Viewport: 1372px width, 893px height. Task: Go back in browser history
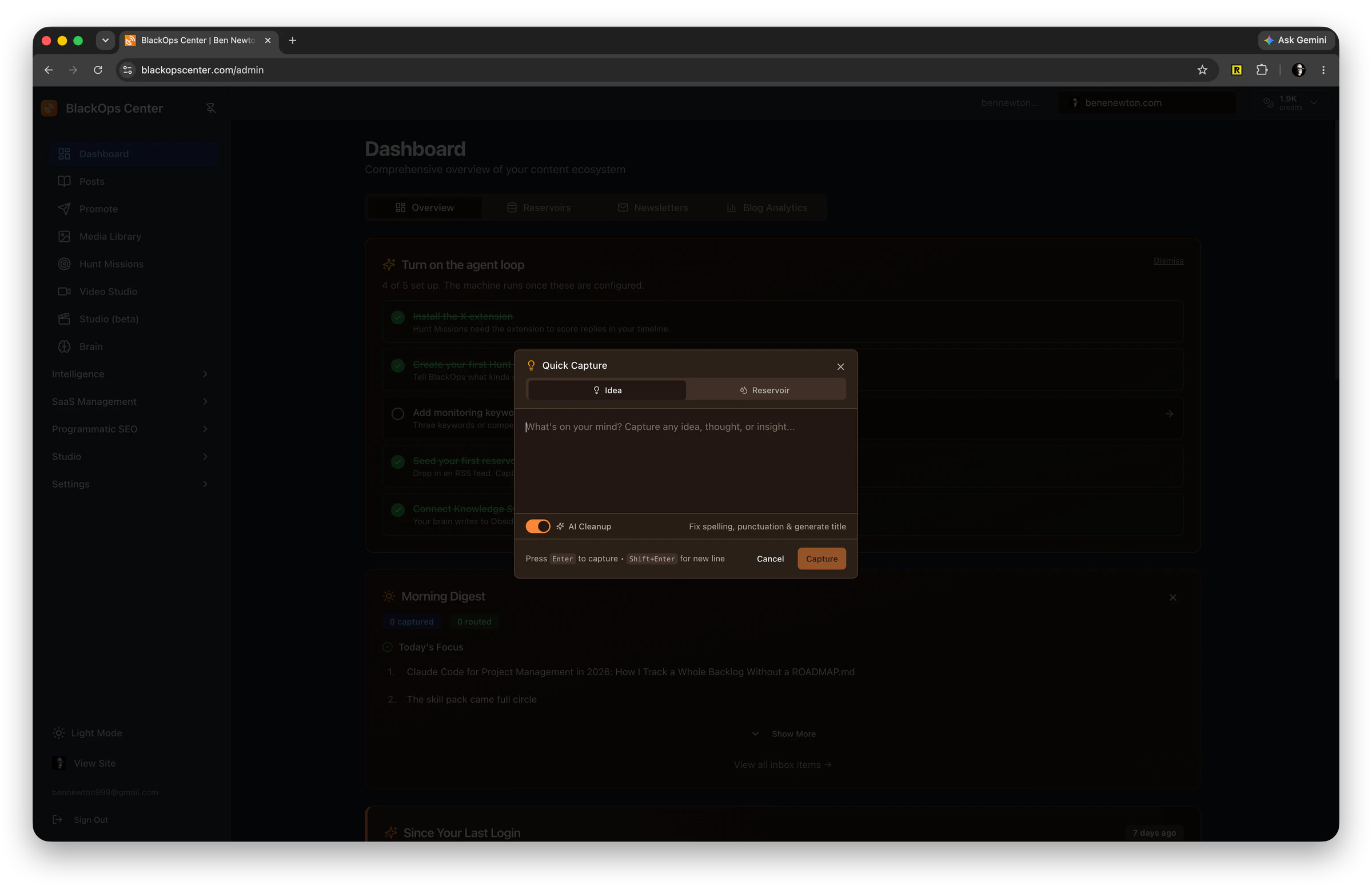pyautogui.click(x=49, y=70)
